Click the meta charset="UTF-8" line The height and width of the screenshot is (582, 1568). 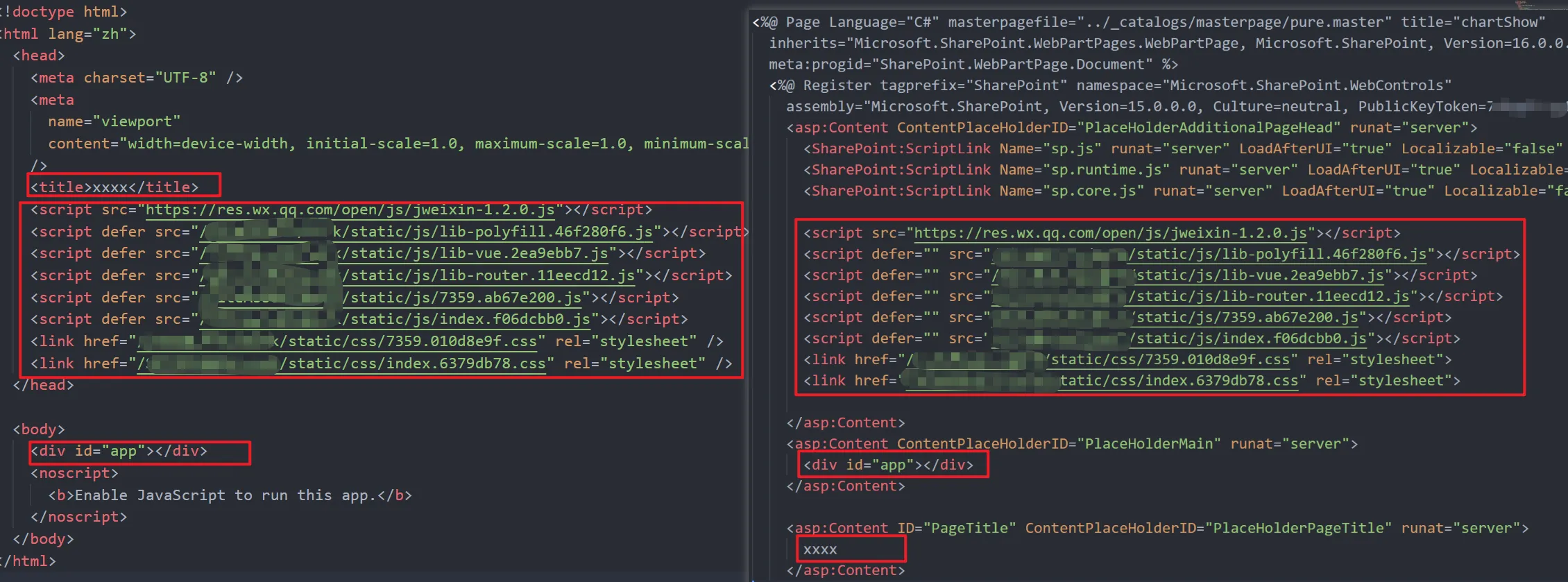137,78
